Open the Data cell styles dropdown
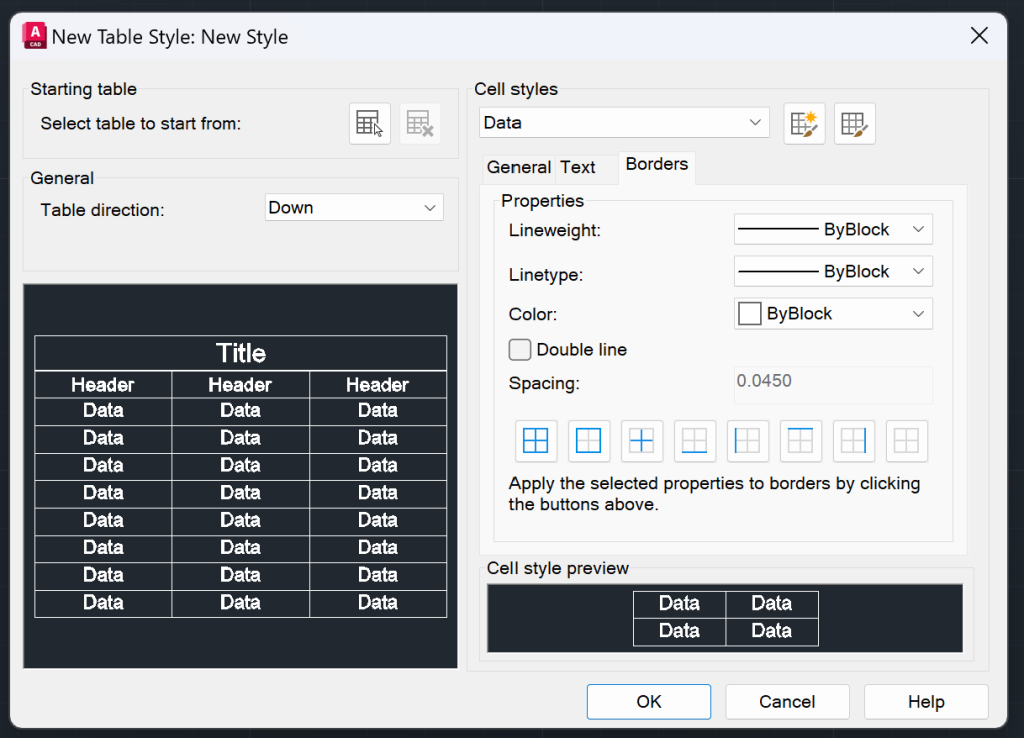This screenshot has width=1024, height=738. [x=624, y=123]
